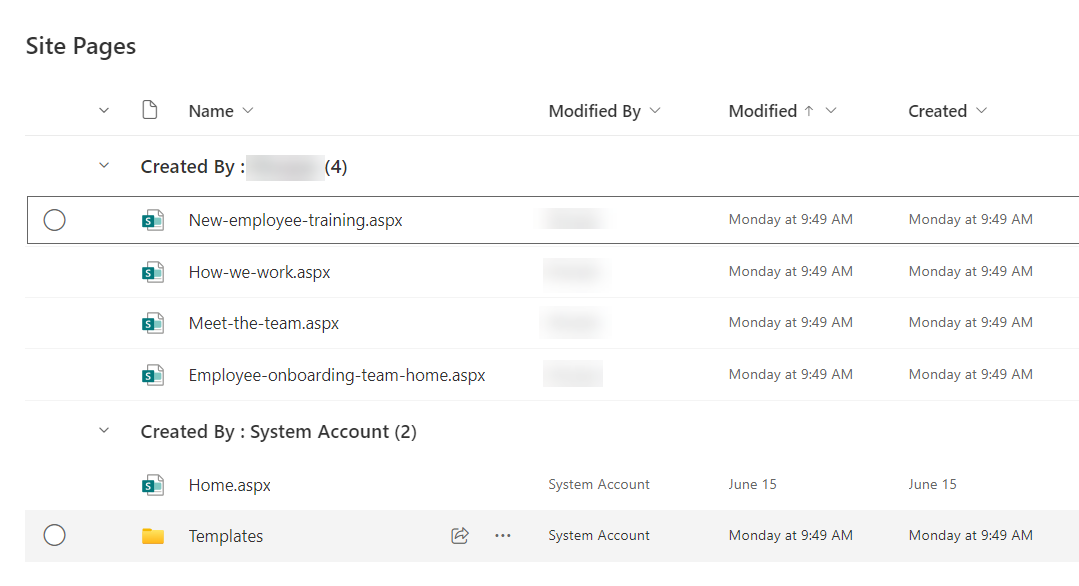
Task: Open the Created column dropdown
Action: (x=980, y=111)
